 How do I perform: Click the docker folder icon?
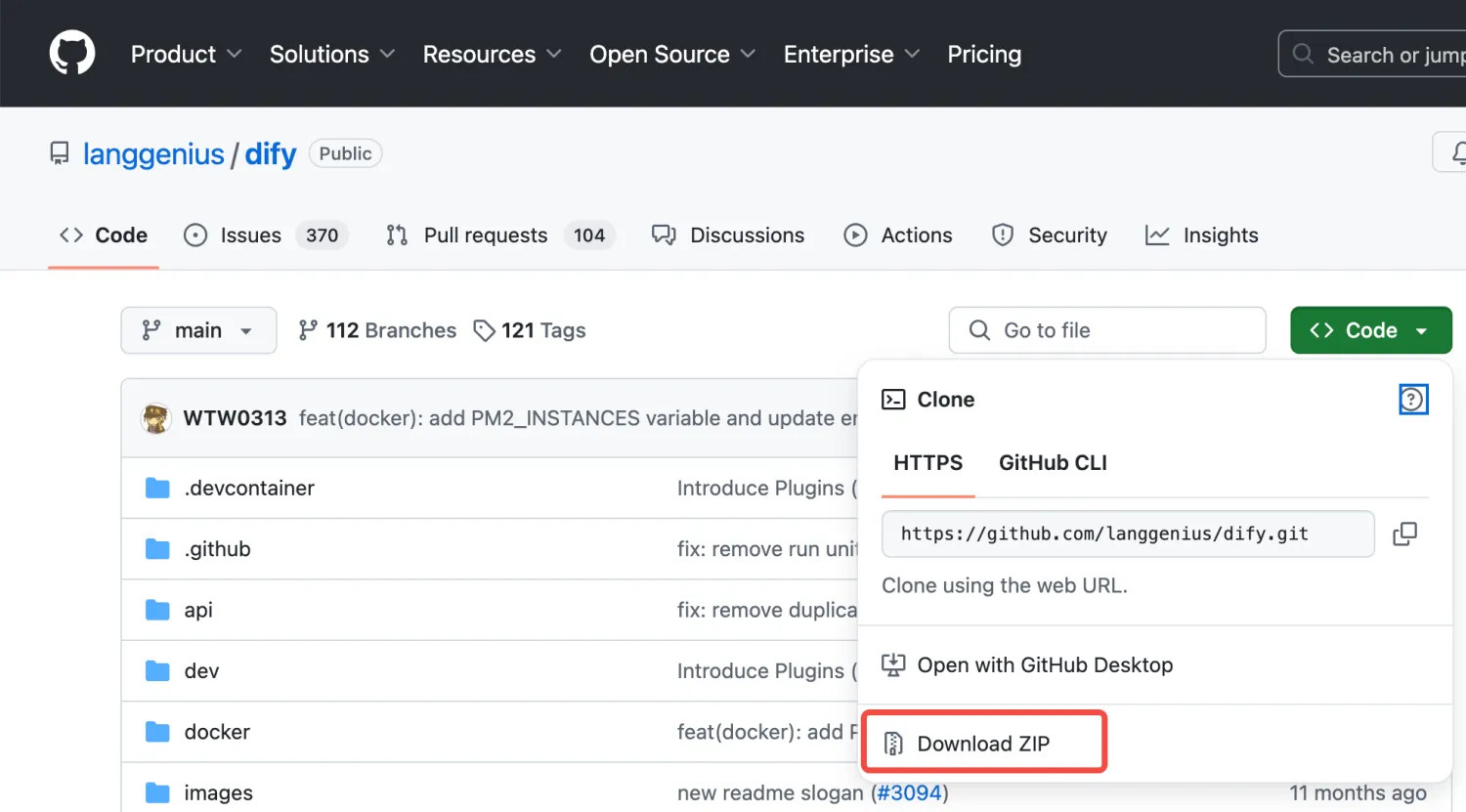point(157,732)
